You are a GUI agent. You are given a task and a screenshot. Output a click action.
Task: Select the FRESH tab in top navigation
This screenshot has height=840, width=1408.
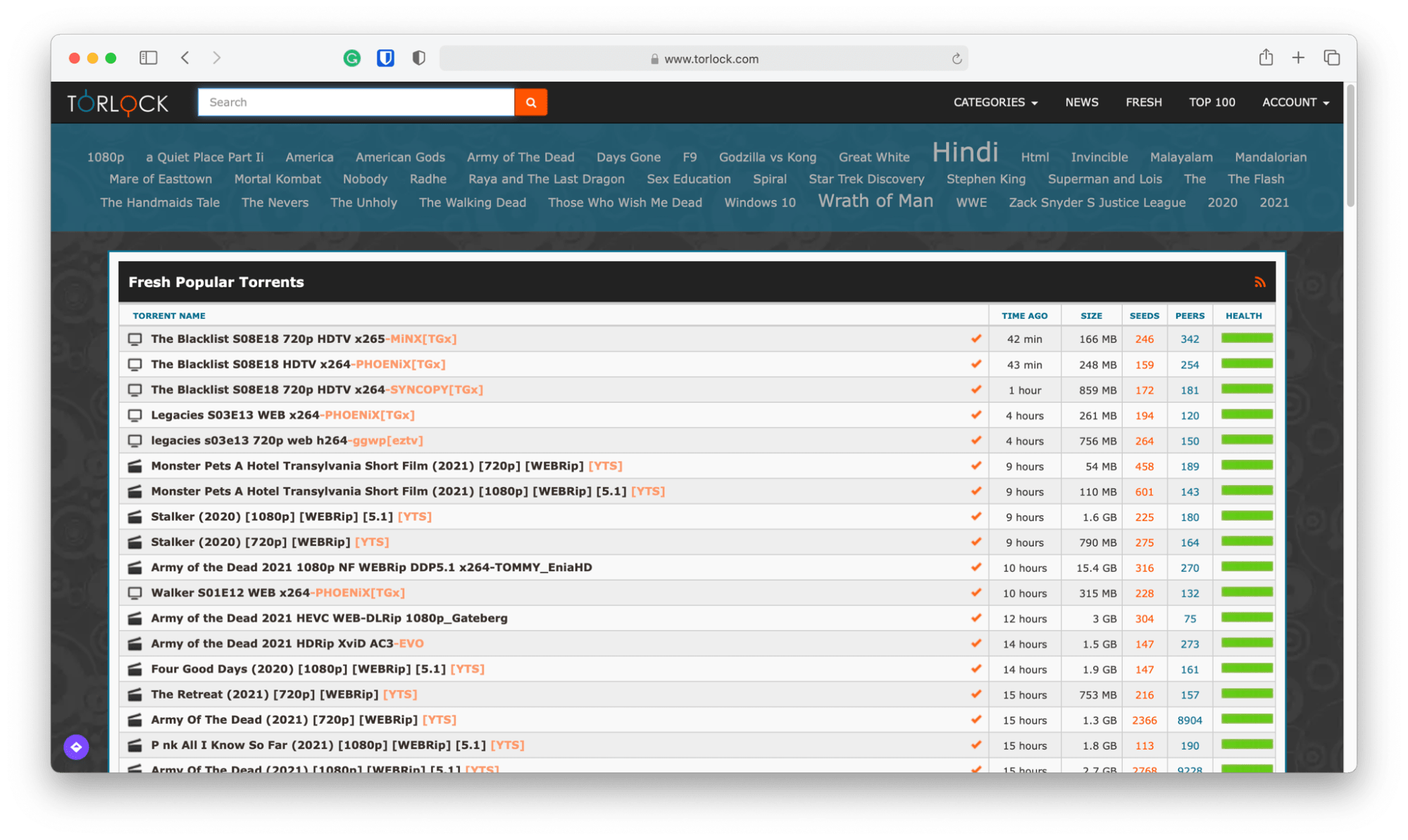tap(1144, 101)
